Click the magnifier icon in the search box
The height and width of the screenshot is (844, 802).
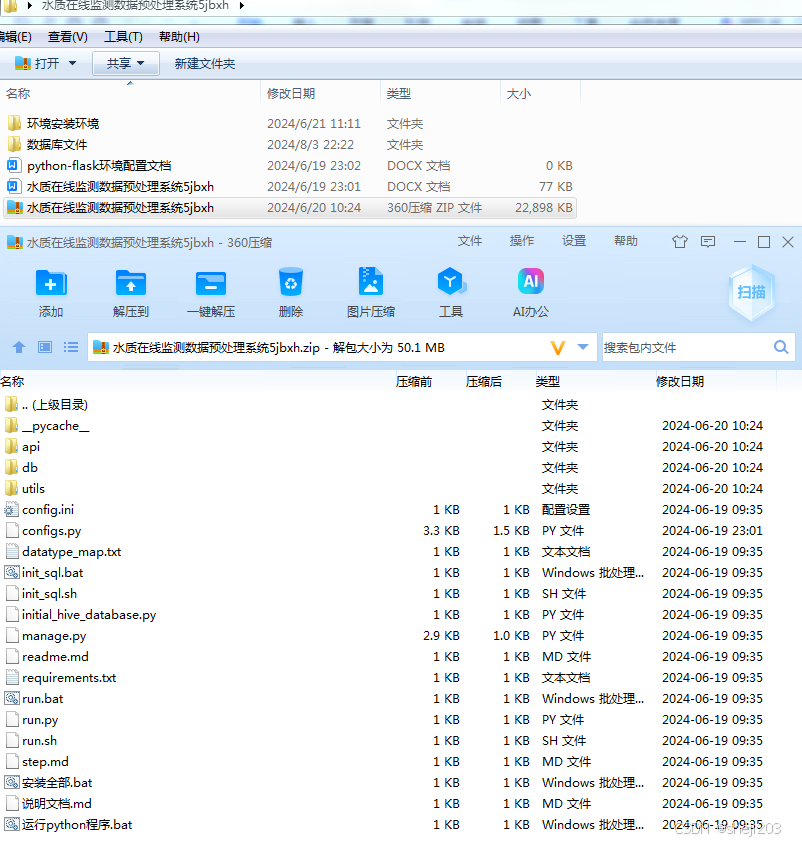[781, 347]
